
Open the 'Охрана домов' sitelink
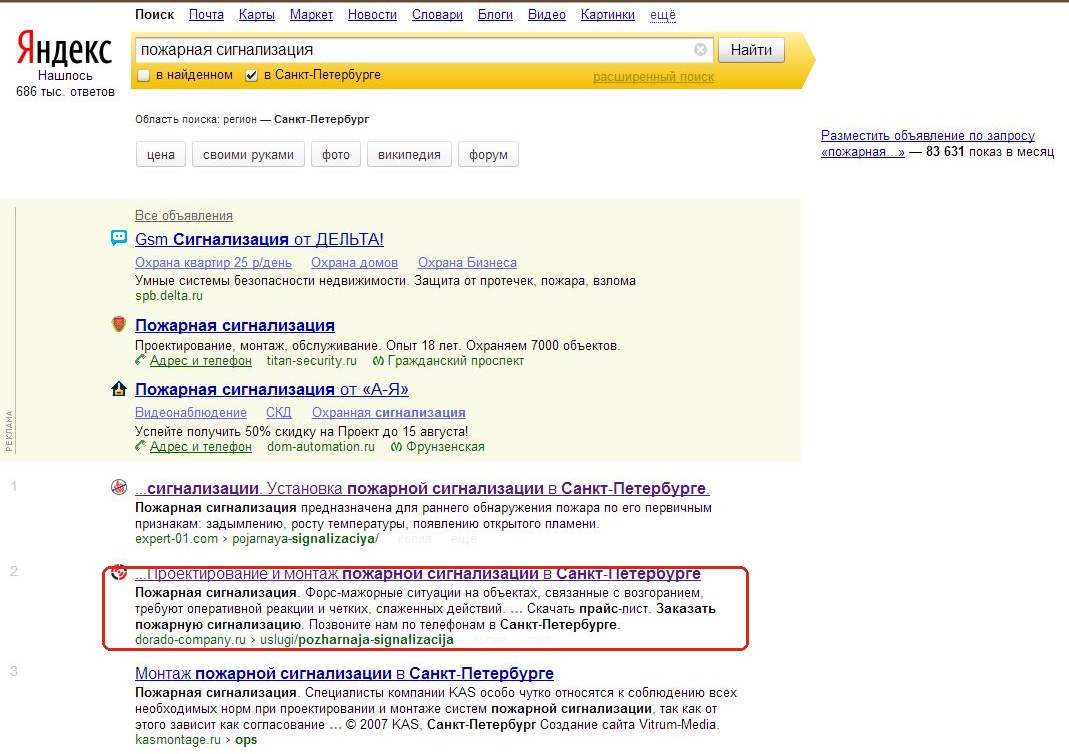tap(355, 262)
